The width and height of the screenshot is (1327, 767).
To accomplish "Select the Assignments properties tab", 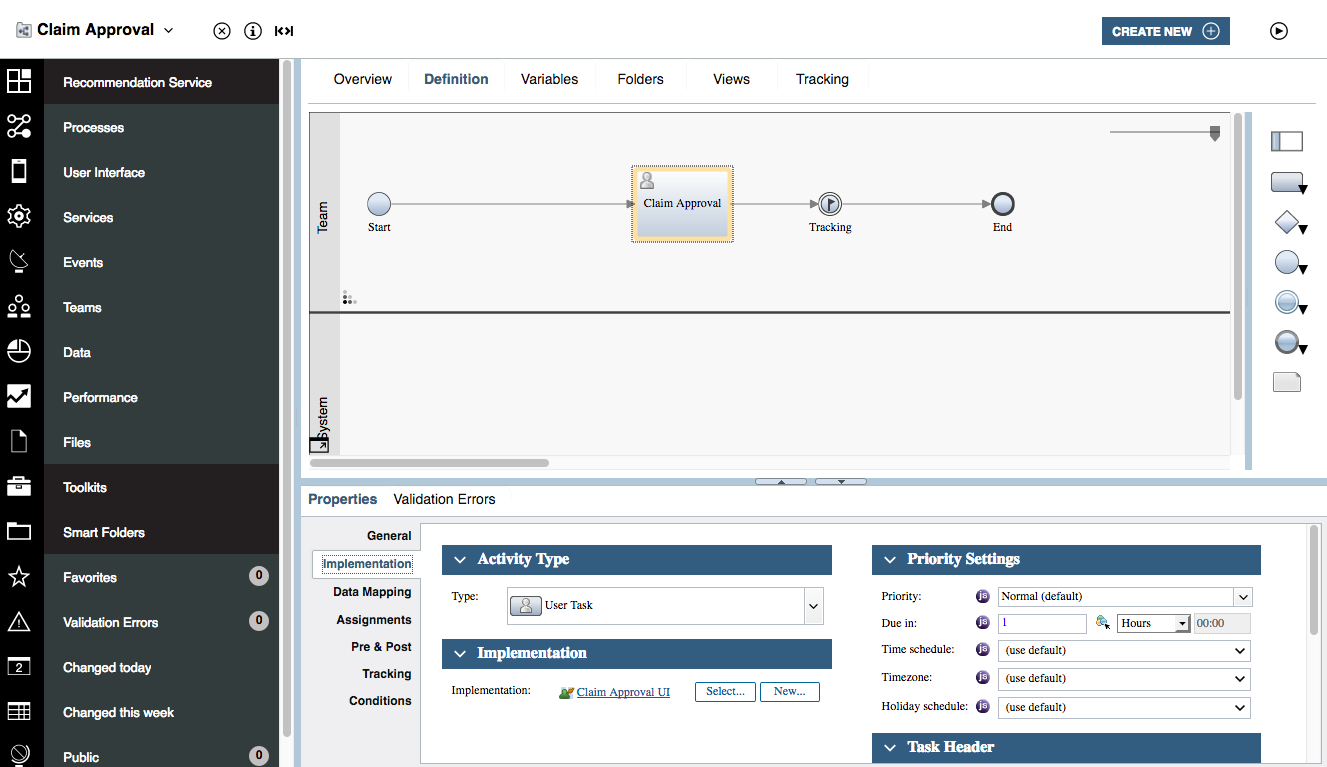I will tap(374, 620).
